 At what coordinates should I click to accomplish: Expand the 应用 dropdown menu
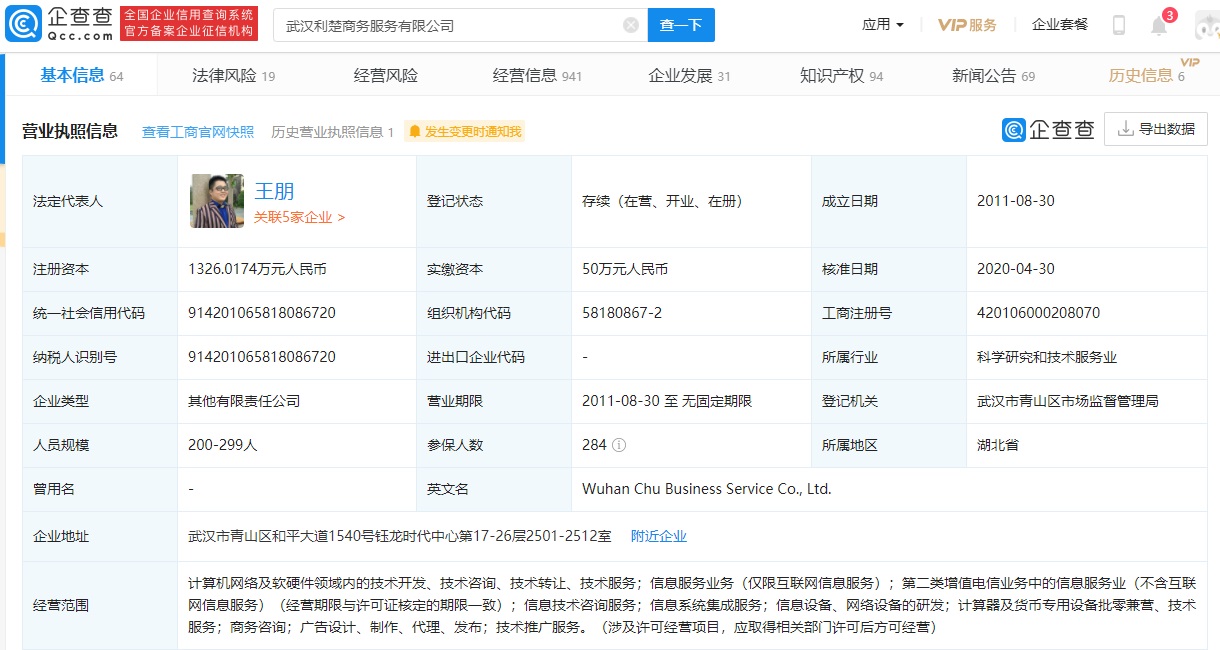coord(883,25)
